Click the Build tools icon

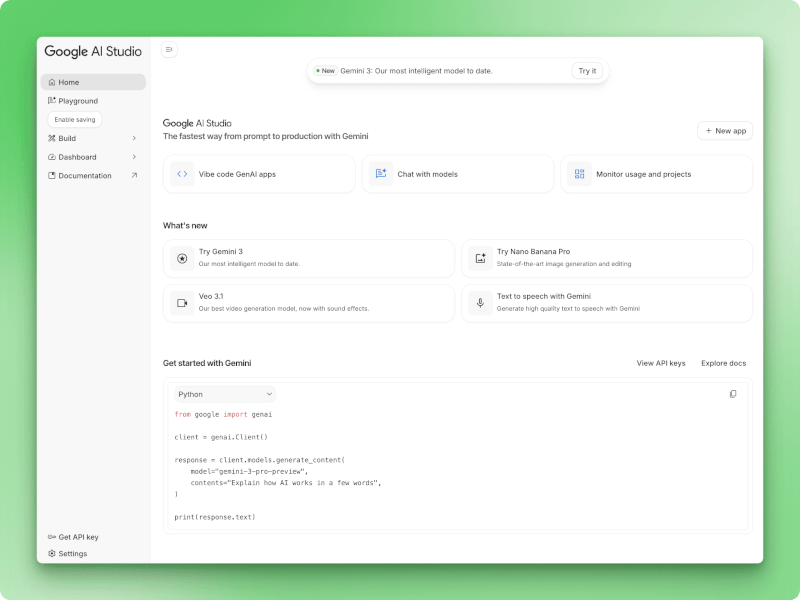pyautogui.click(x=53, y=138)
